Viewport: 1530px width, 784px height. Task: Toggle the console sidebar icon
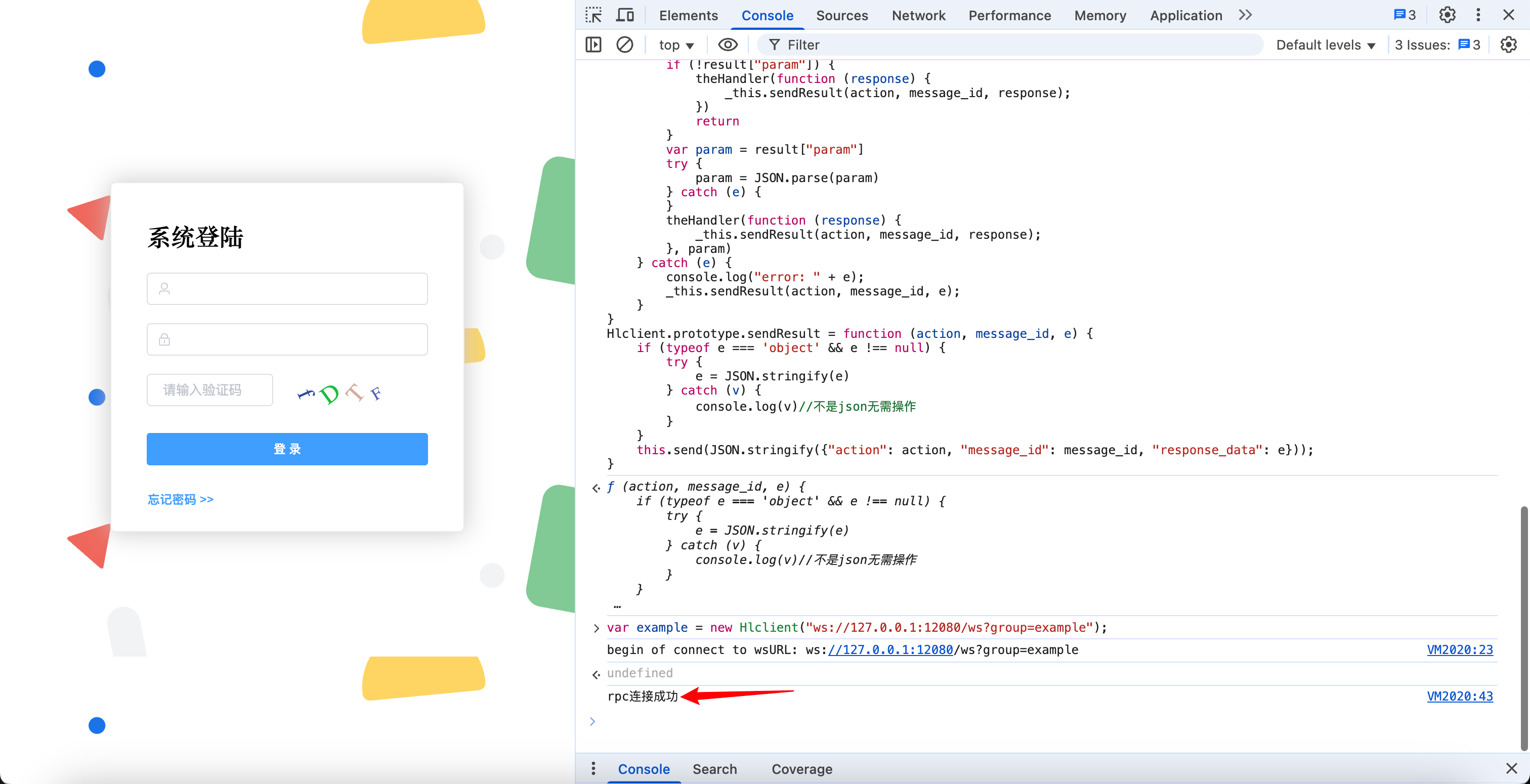(x=593, y=45)
